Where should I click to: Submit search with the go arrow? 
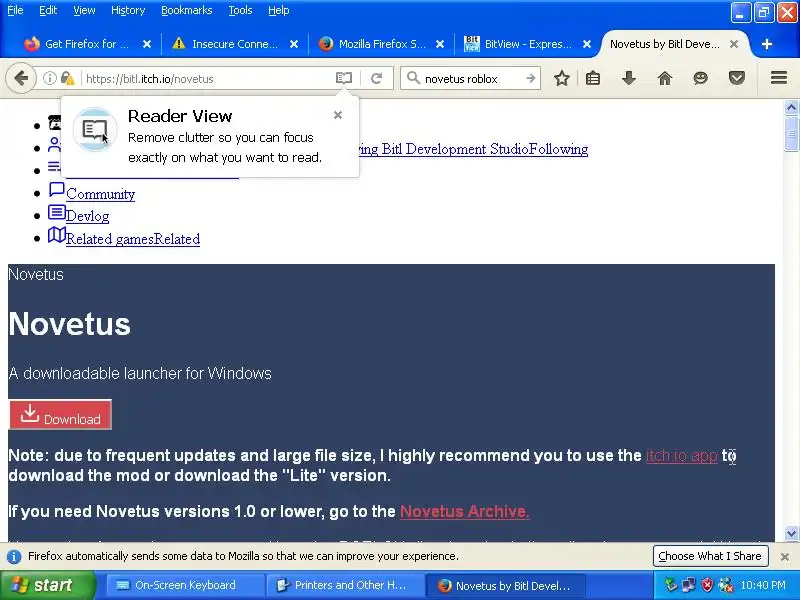pos(531,79)
